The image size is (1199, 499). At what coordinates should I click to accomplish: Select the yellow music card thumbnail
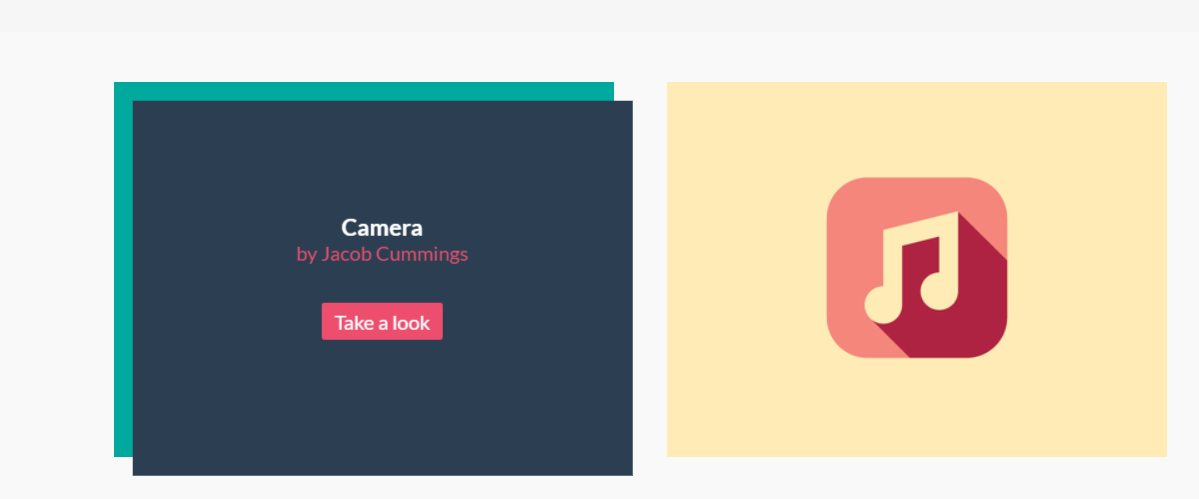click(x=917, y=269)
